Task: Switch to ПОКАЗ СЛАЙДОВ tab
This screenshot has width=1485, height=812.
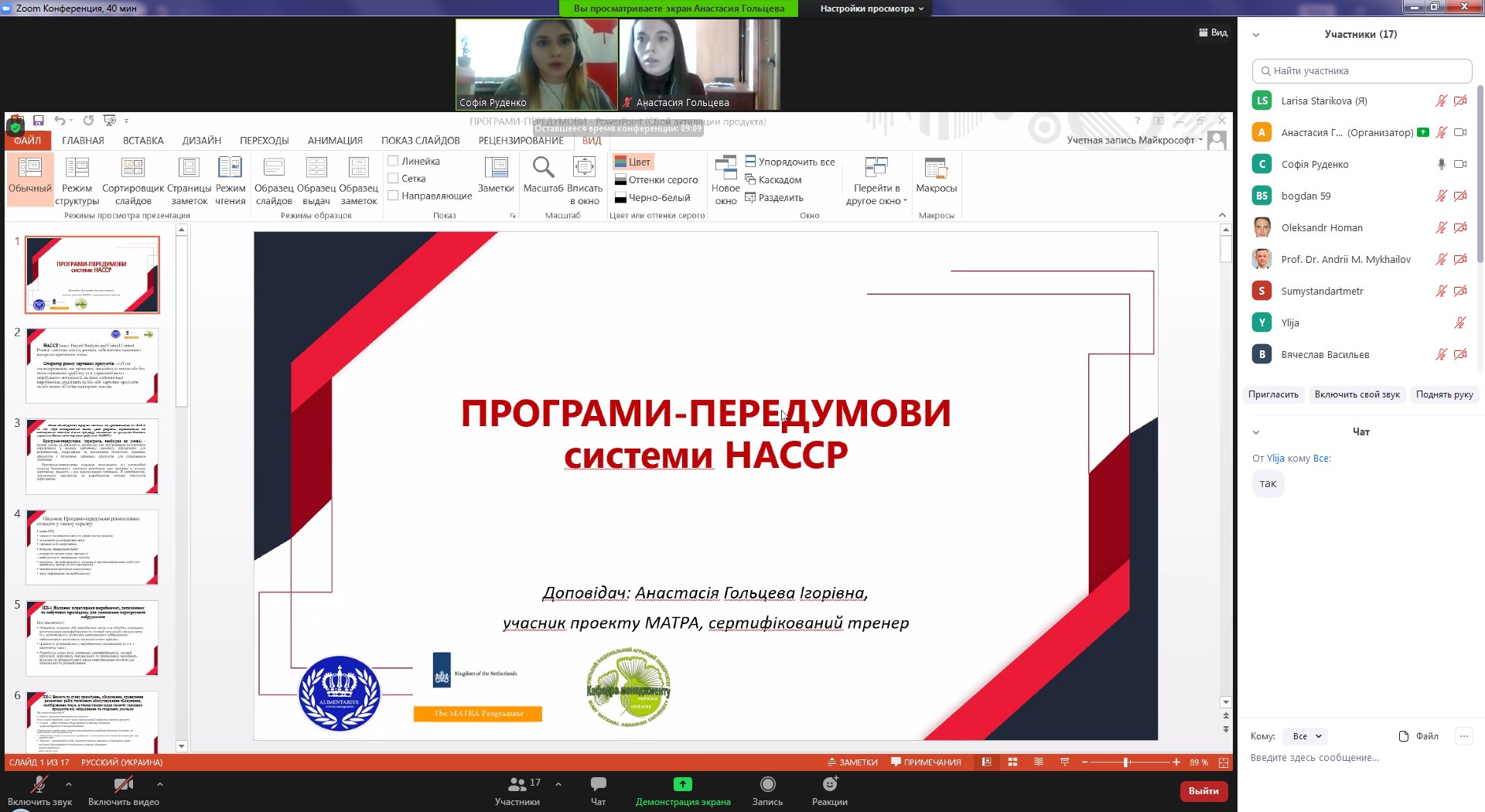Action: click(421, 141)
